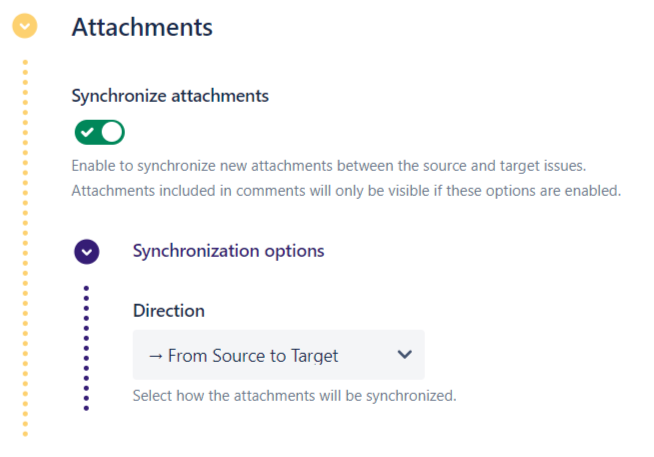The height and width of the screenshot is (457, 654).
Task: Click the Synchronize attachments label
Action: [170, 96]
